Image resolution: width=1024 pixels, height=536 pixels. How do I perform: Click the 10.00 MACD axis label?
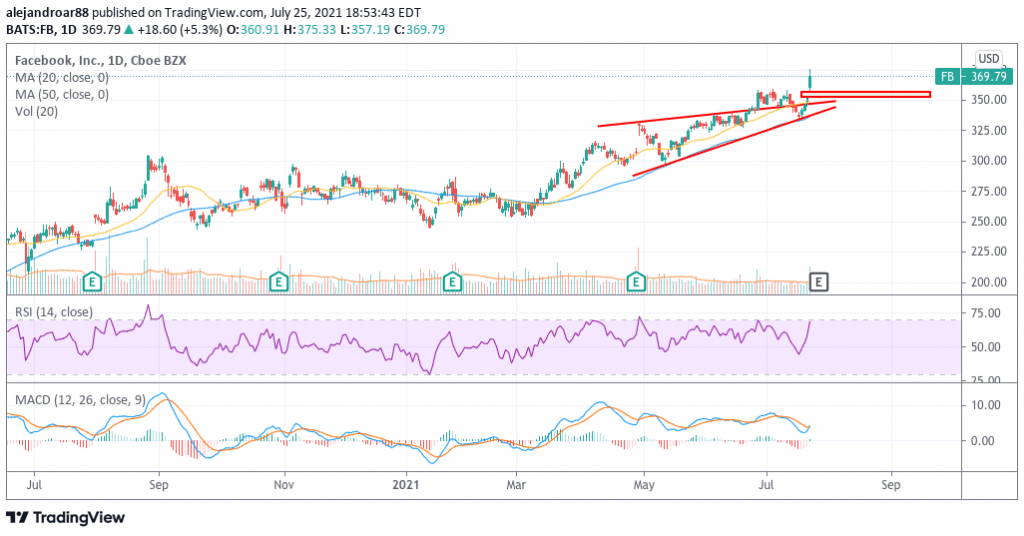985,405
